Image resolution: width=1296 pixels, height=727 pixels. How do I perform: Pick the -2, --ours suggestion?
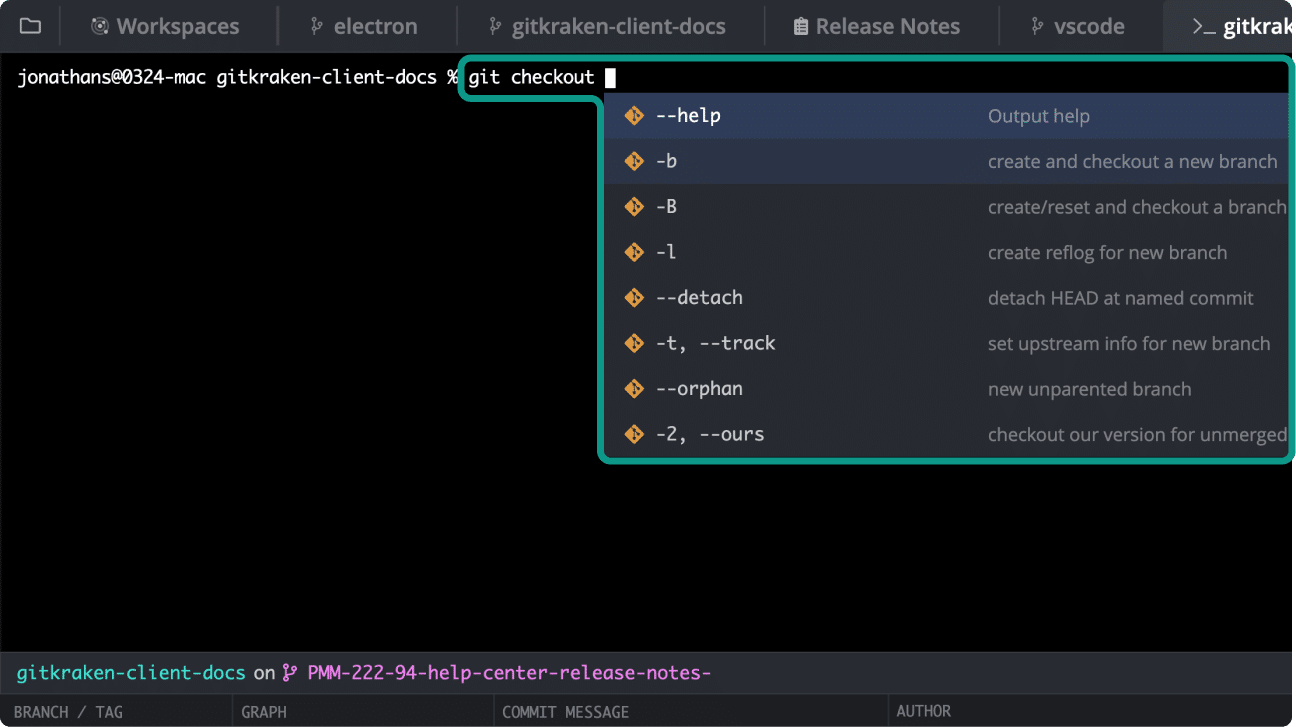[x=946, y=434]
